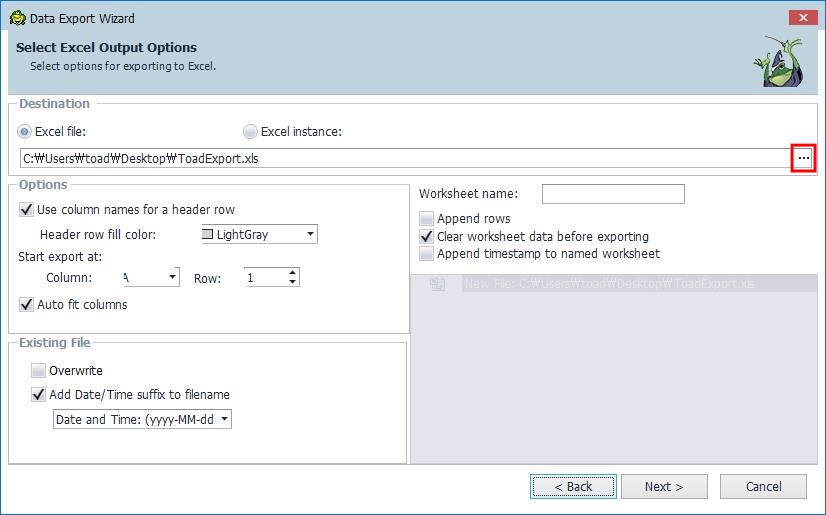826x515 pixels.
Task: Click the Toad icon in title bar
Action: click(x=16, y=18)
